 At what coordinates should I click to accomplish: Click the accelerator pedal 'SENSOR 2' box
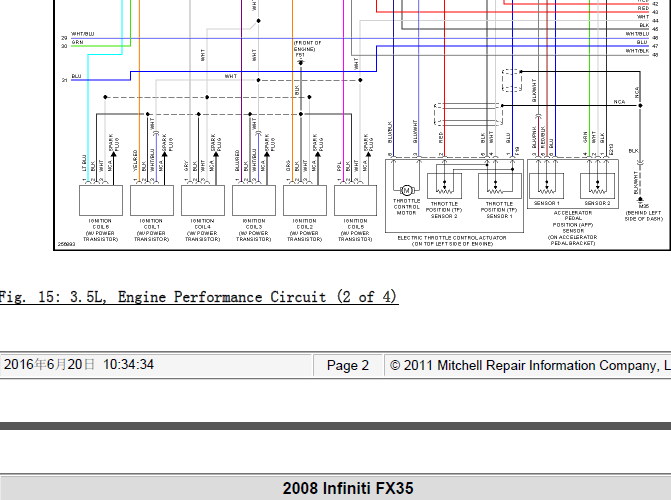coord(597,186)
